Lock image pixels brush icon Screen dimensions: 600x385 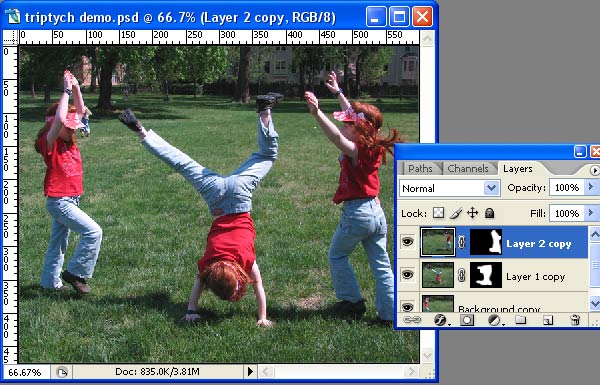(456, 213)
